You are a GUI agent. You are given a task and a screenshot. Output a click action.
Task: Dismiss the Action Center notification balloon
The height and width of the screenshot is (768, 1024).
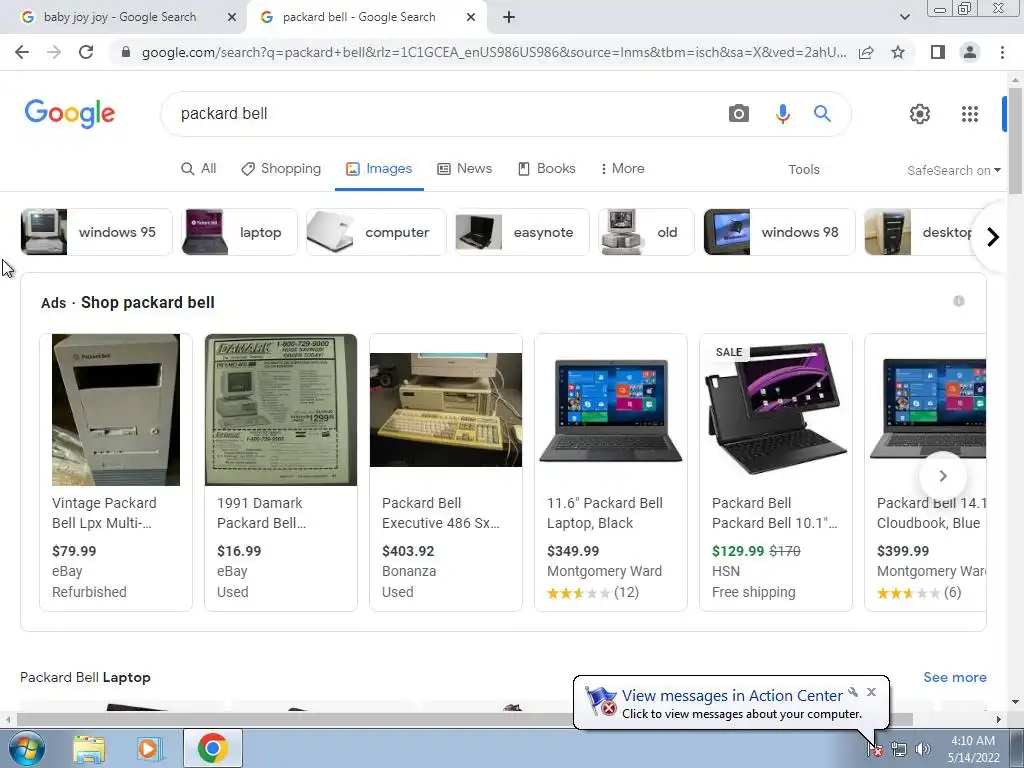[x=871, y=692]
